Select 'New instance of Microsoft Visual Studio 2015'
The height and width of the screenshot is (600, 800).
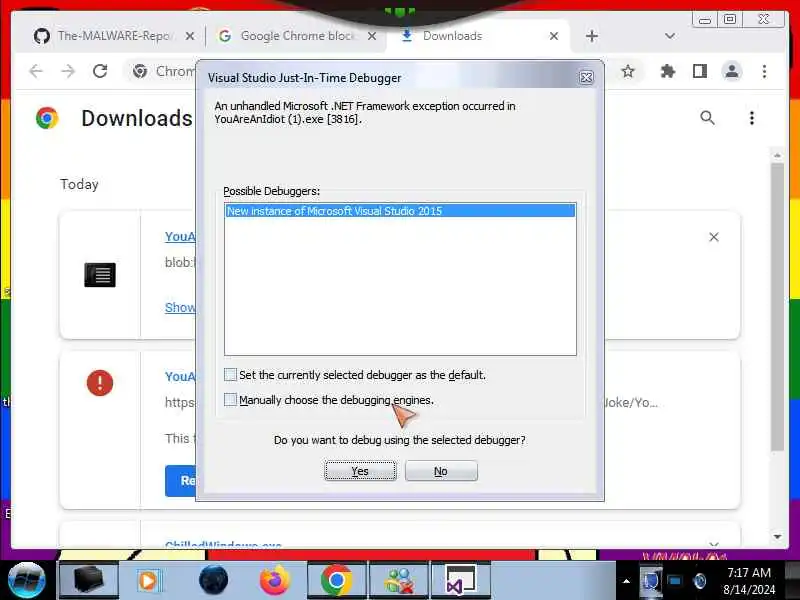pyautogui.click(x=401, y=211)
